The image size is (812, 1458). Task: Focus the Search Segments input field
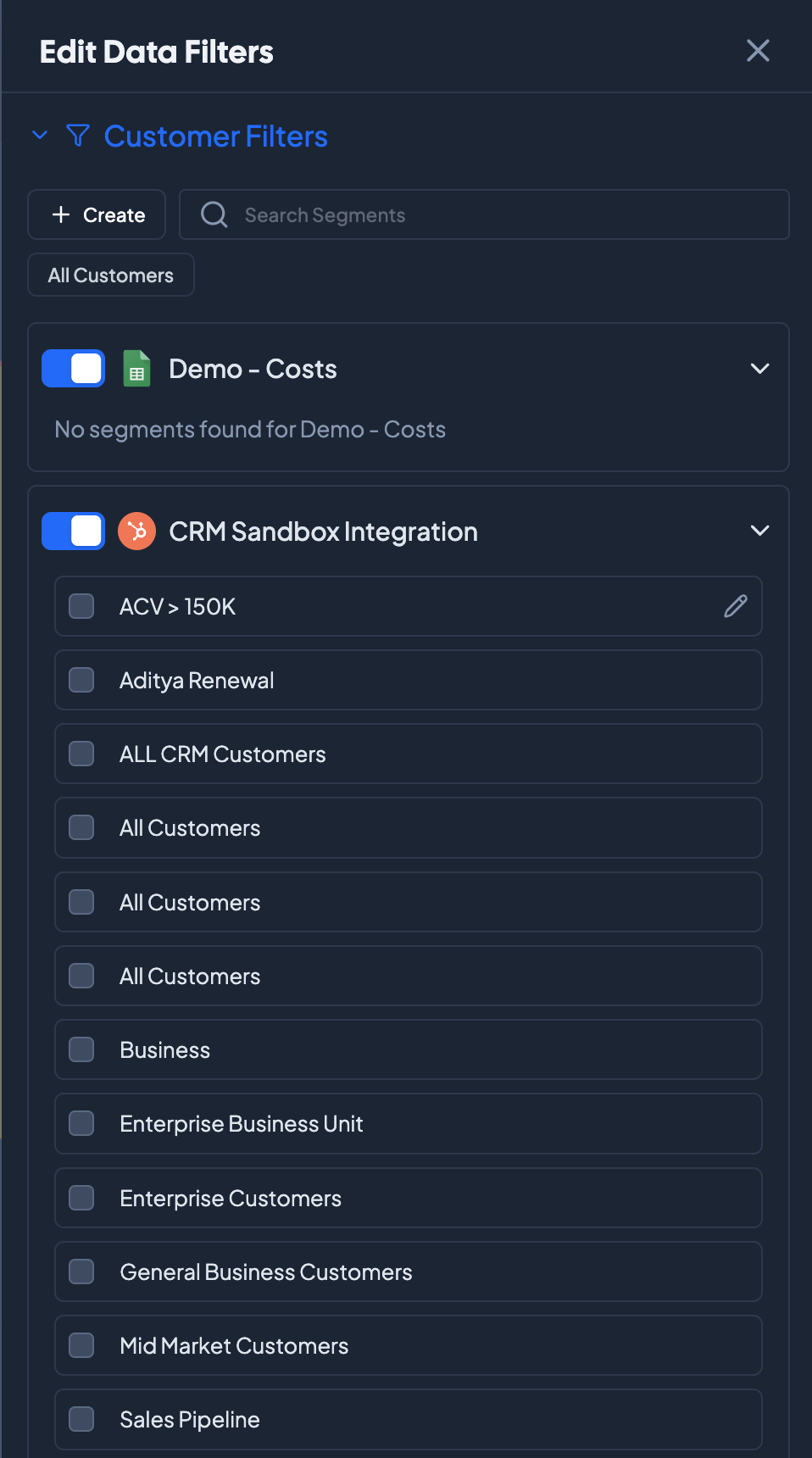point(509,214)
